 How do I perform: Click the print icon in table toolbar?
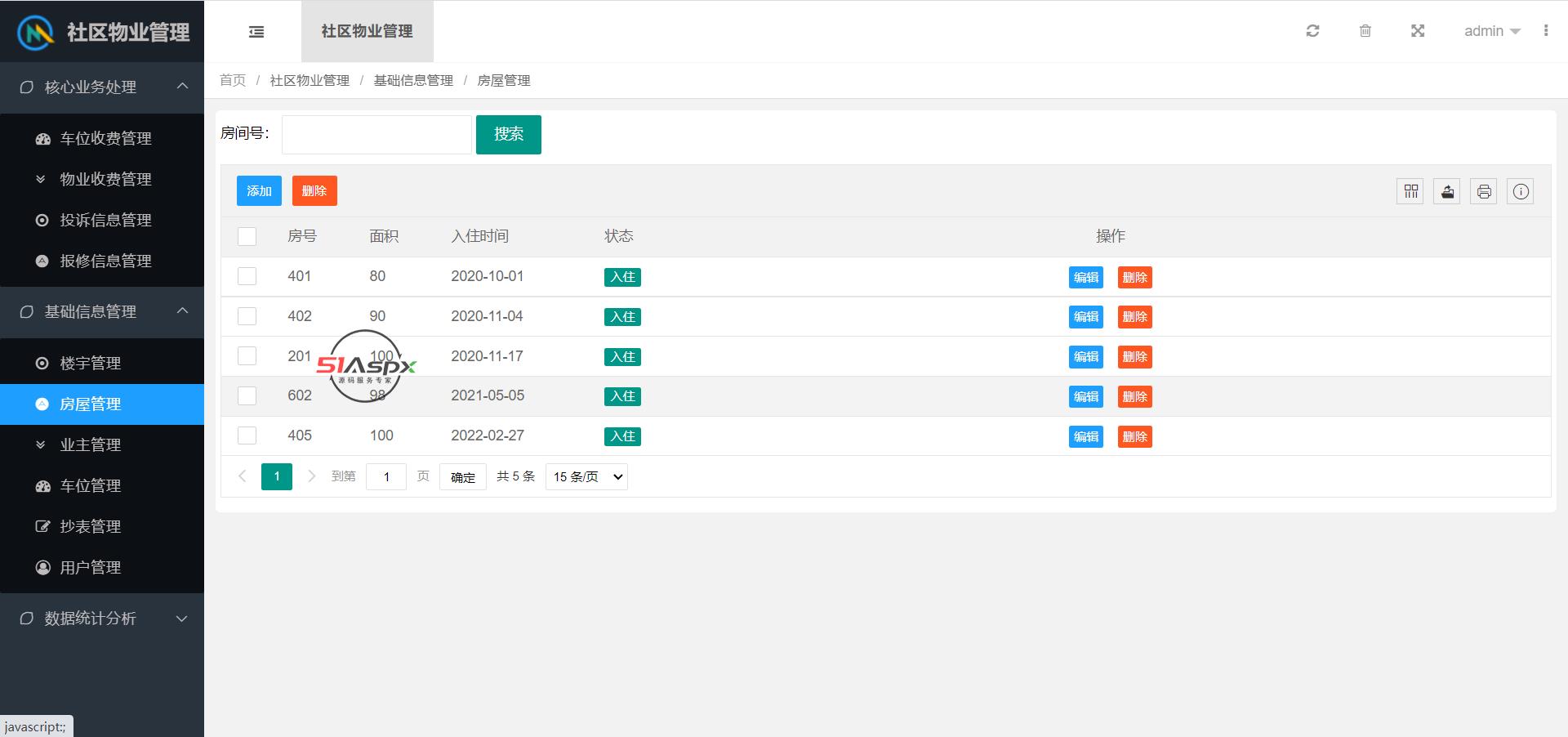tap(1484, 191)
